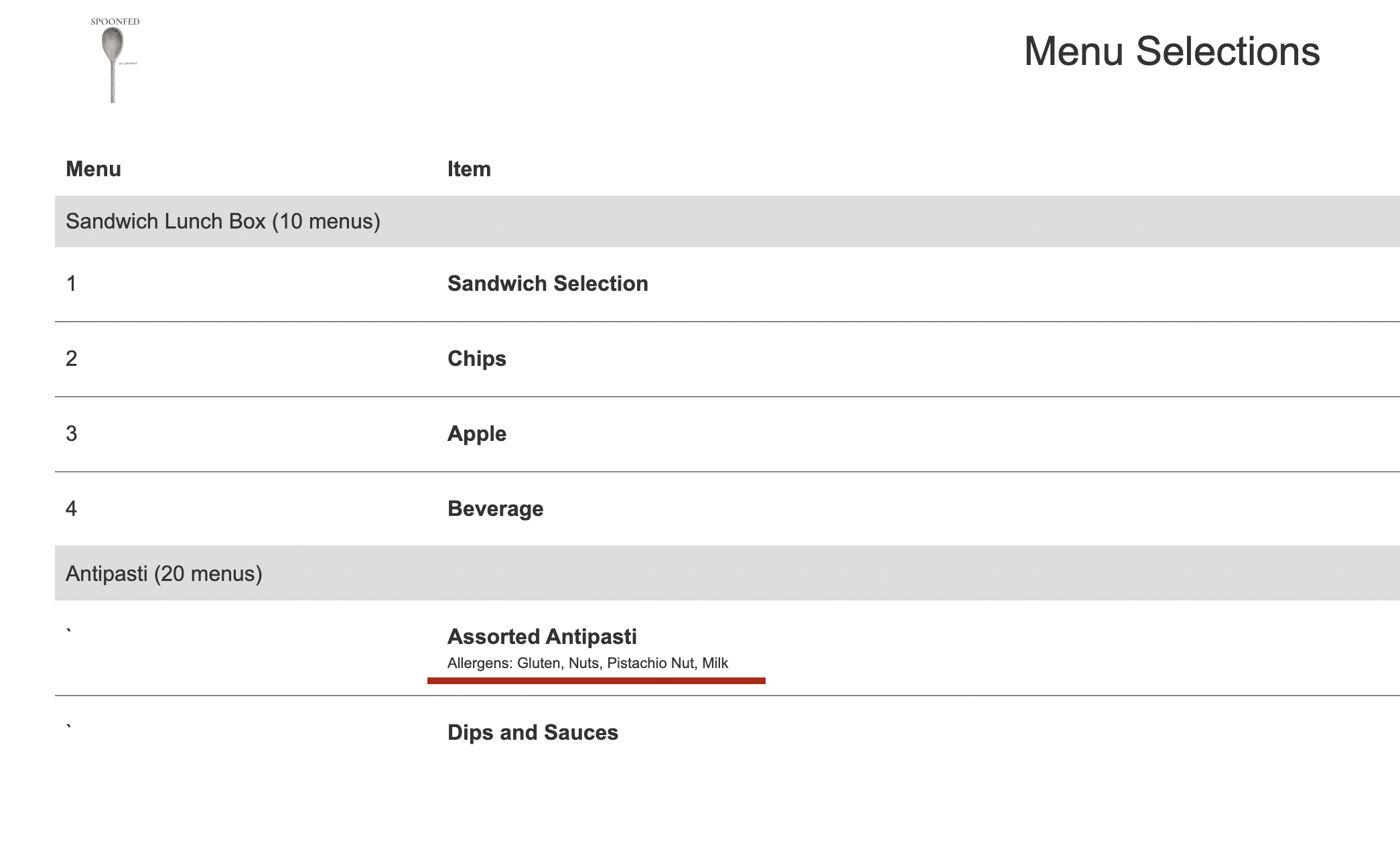The width and height of the screenshot is (1400, 851).
Task: Click the Beverage item
Action: click(x=495, y=509)
